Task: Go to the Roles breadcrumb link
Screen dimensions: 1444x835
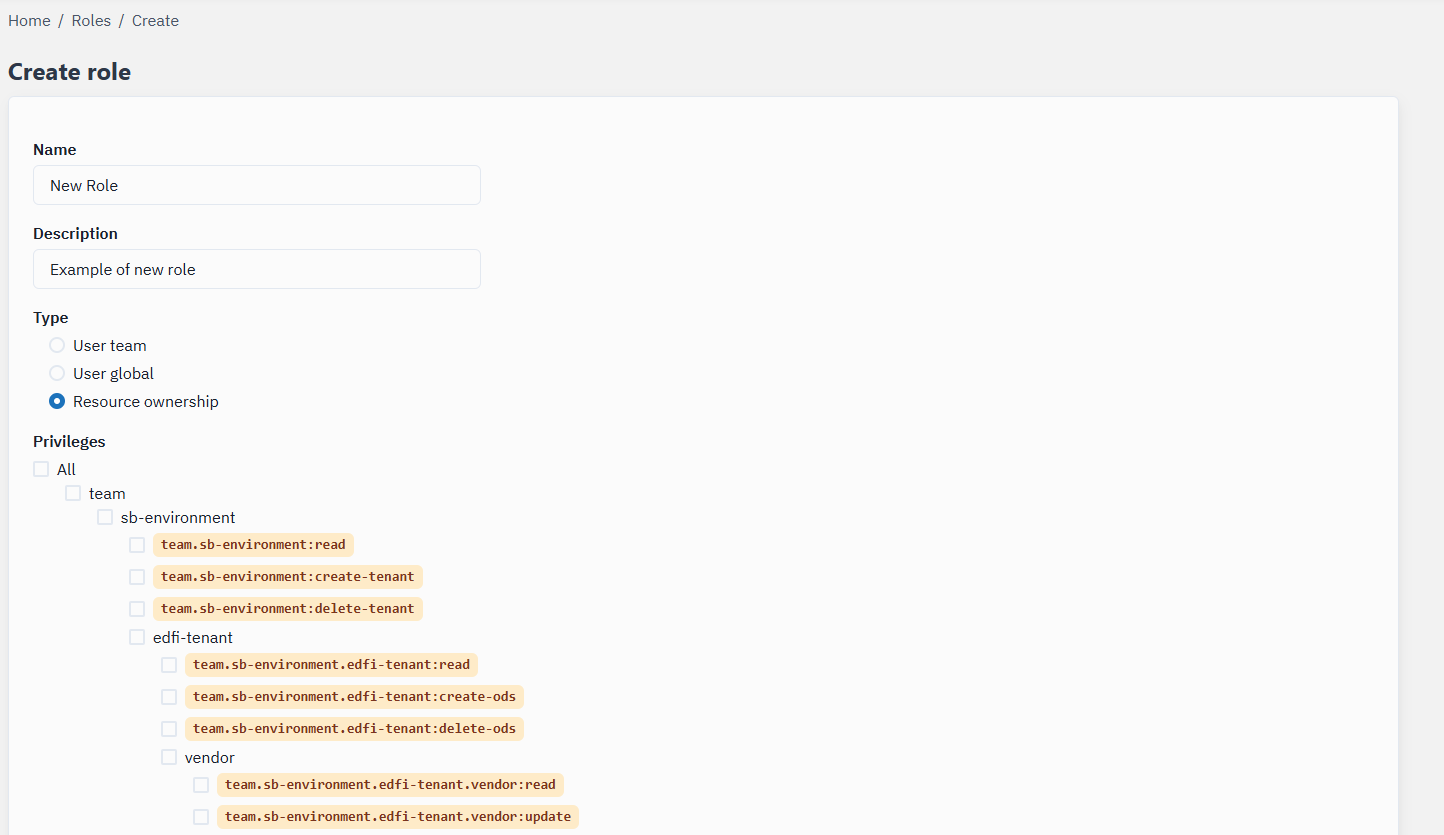Action: (91, 21)
